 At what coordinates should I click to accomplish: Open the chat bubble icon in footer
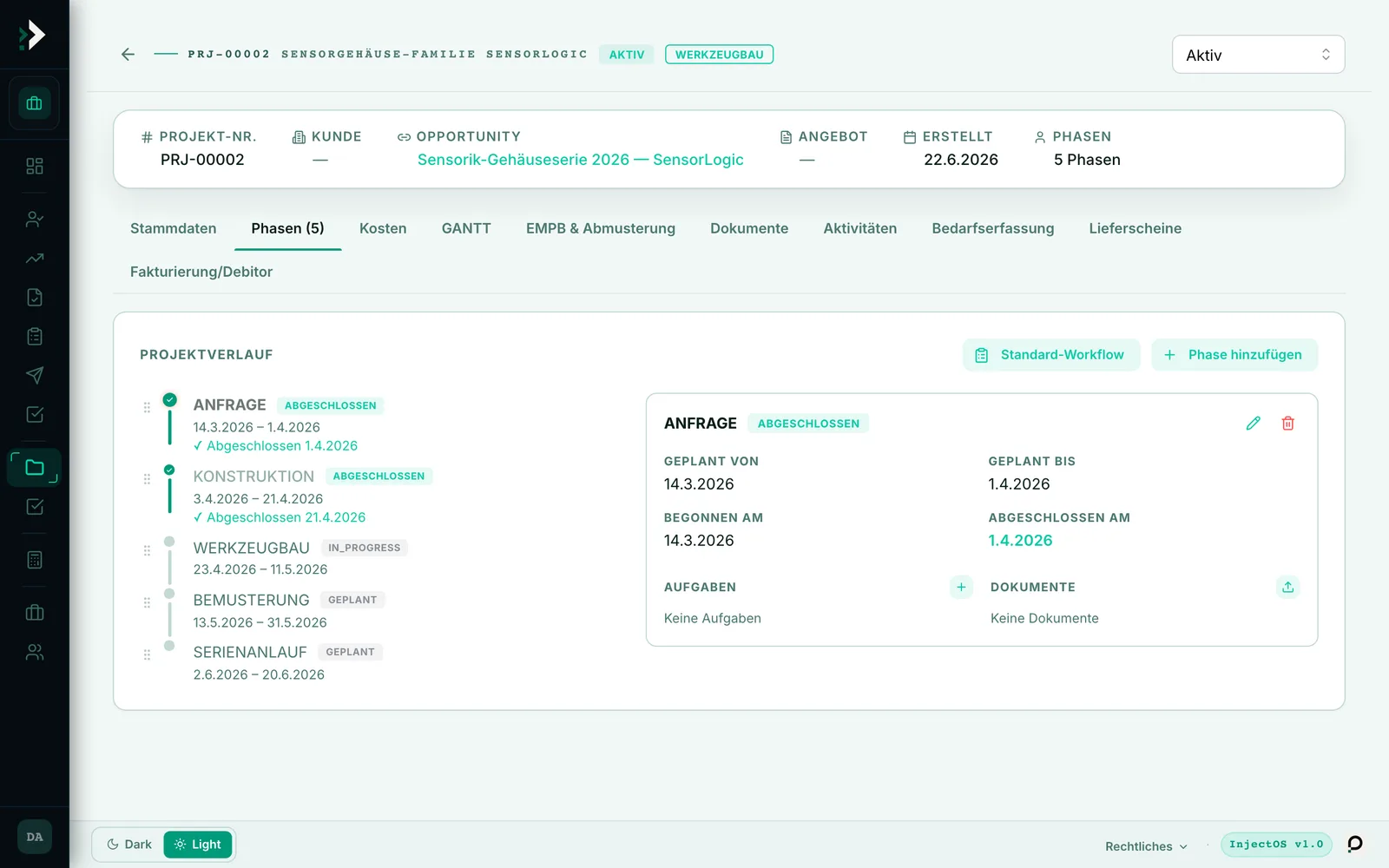point(1354,844)
